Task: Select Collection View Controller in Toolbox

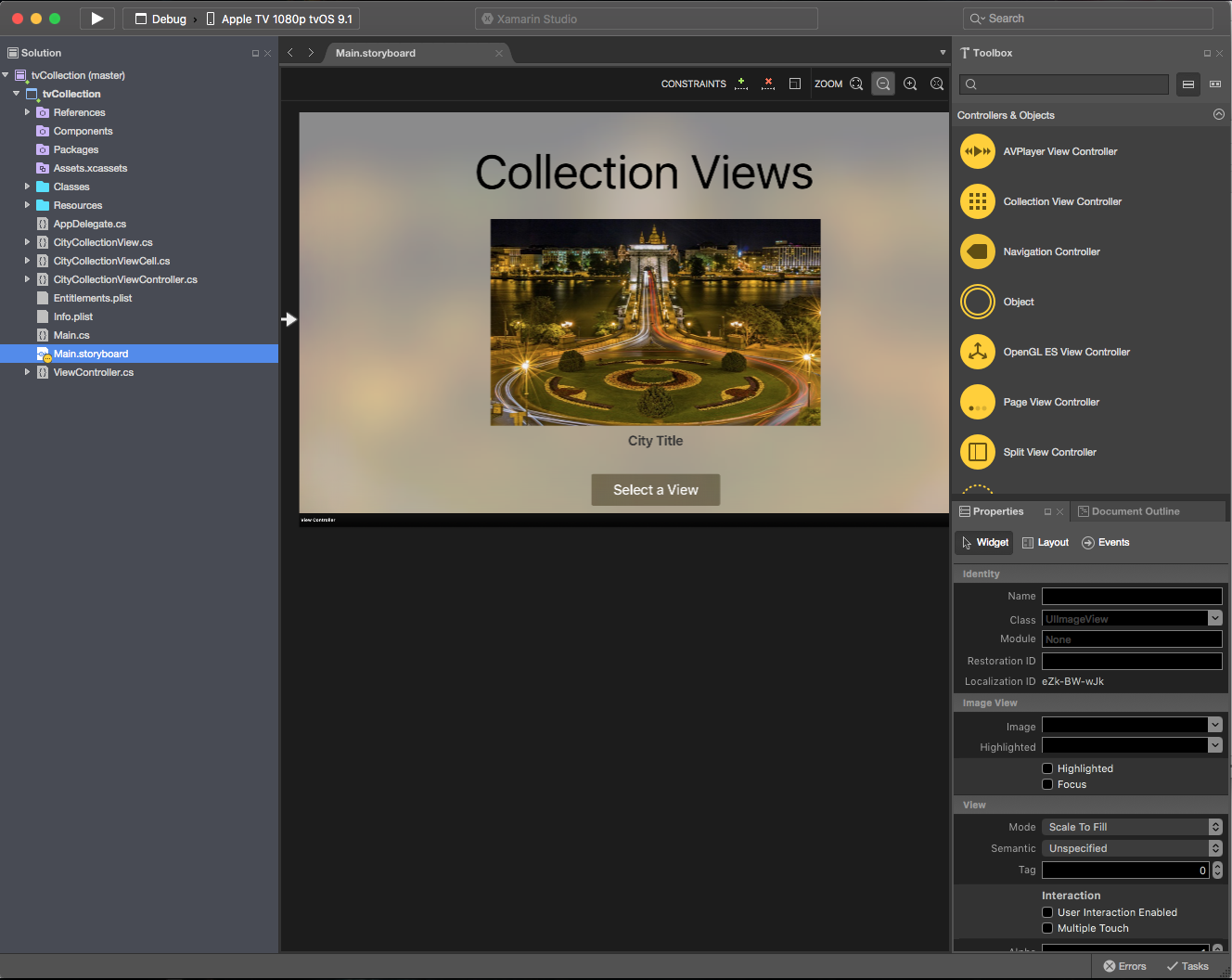Action: (x=1061, y=200)
